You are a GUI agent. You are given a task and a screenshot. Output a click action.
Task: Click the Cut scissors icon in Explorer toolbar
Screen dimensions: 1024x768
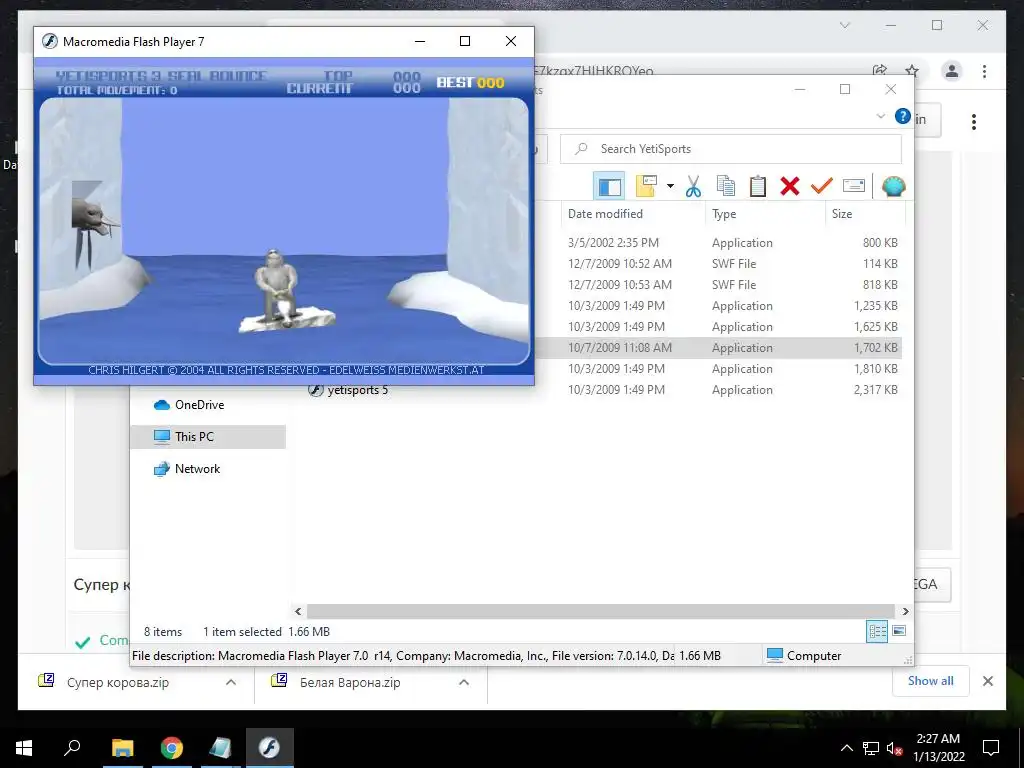(693, 186)
